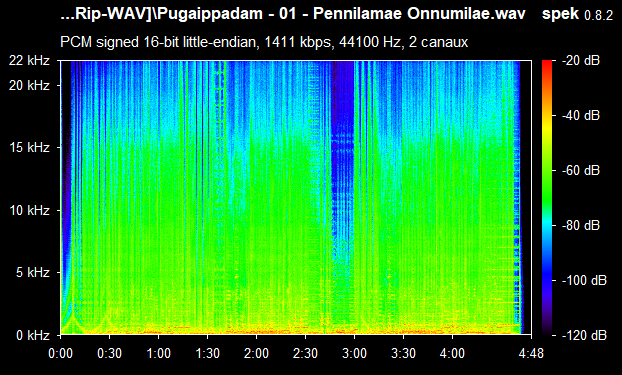The image size is (622, 375).
Task: Click the 2:00 time axis label
Action: 256,353
